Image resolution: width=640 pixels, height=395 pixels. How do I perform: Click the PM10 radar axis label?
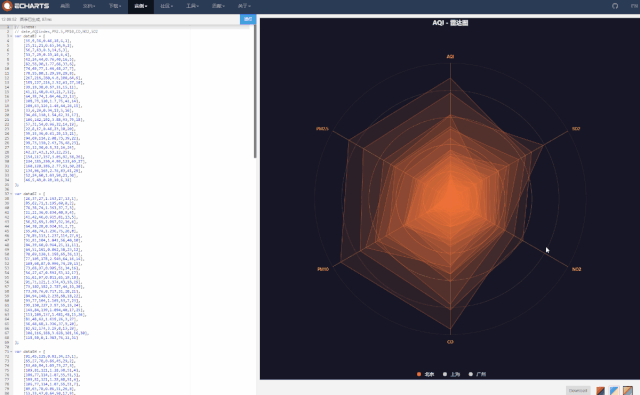pyautogui.click(x=323, y=269)
